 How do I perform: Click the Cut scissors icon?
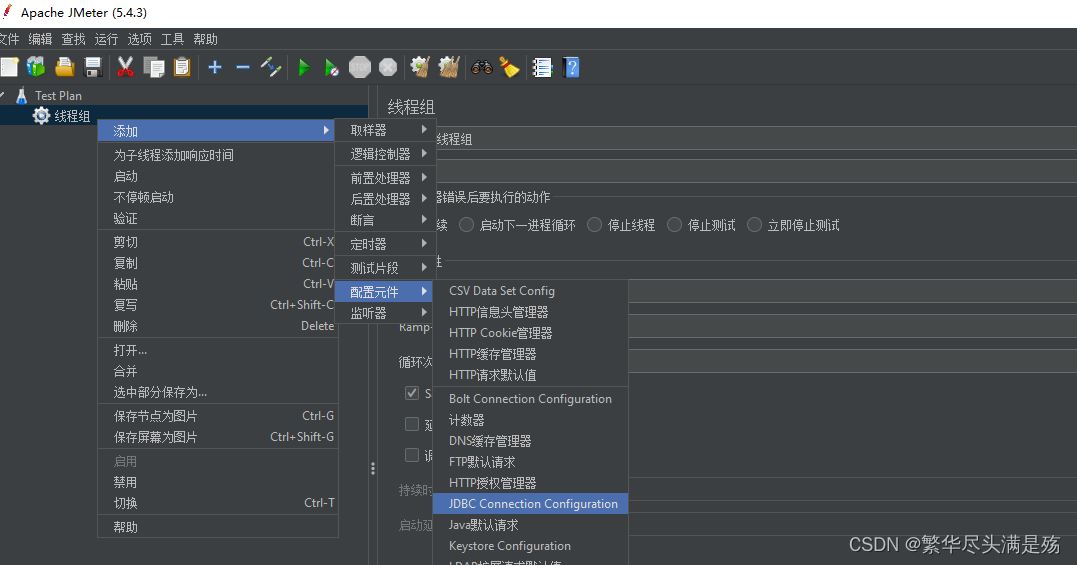pos(125,67)
